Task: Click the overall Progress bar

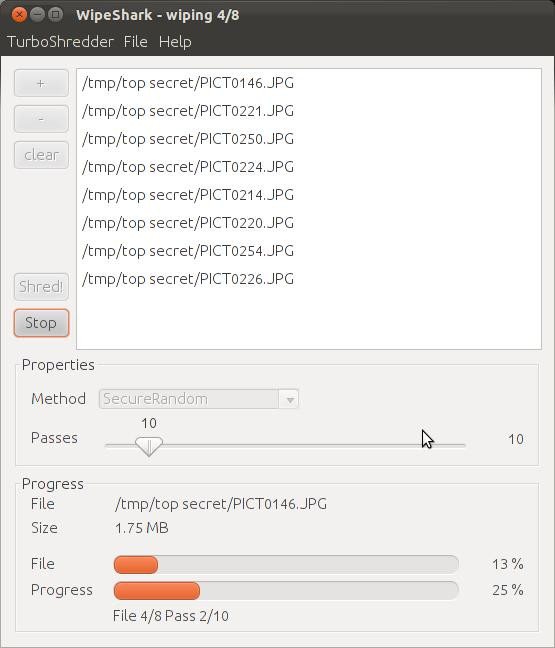Action: click(286, 591)
